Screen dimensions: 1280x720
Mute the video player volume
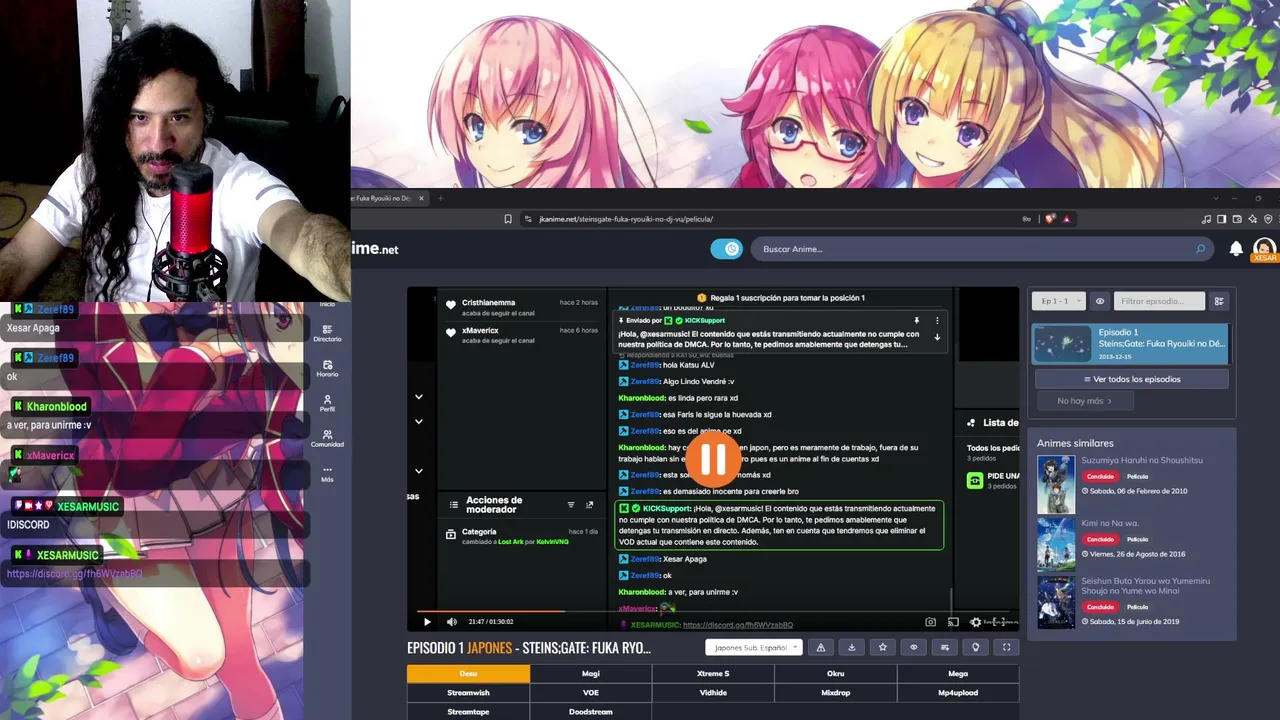pyautogui.click(x=452, y=622)
